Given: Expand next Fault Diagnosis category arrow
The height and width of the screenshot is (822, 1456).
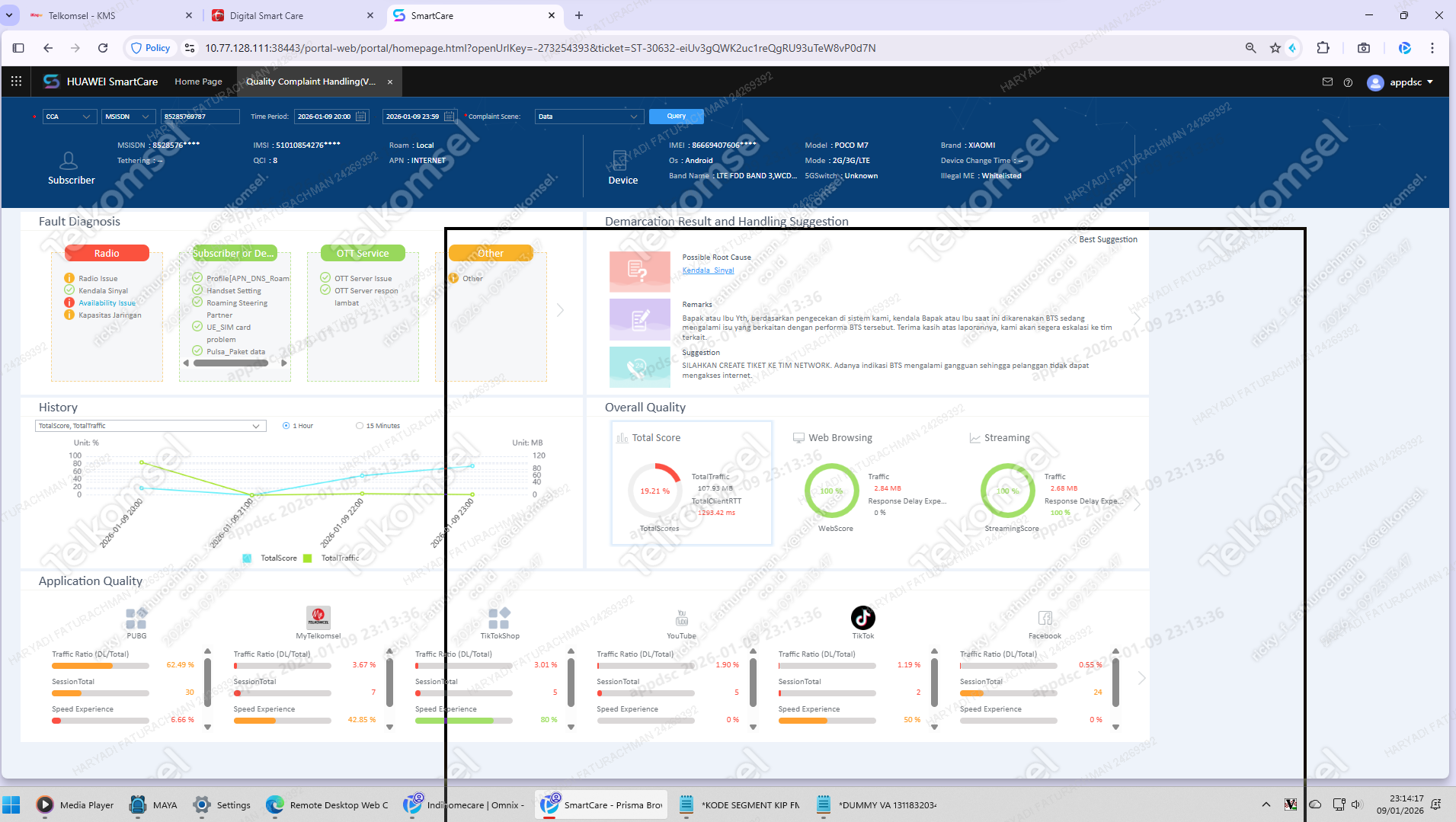Looking at the screenshot, I should tap(561, 310).
